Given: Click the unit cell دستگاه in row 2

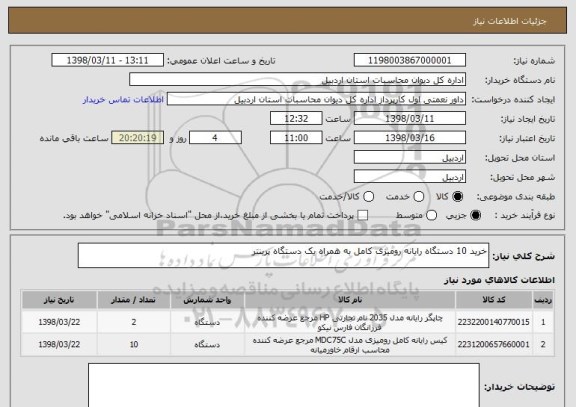Looking at the screenshot, I should point(207,345).
